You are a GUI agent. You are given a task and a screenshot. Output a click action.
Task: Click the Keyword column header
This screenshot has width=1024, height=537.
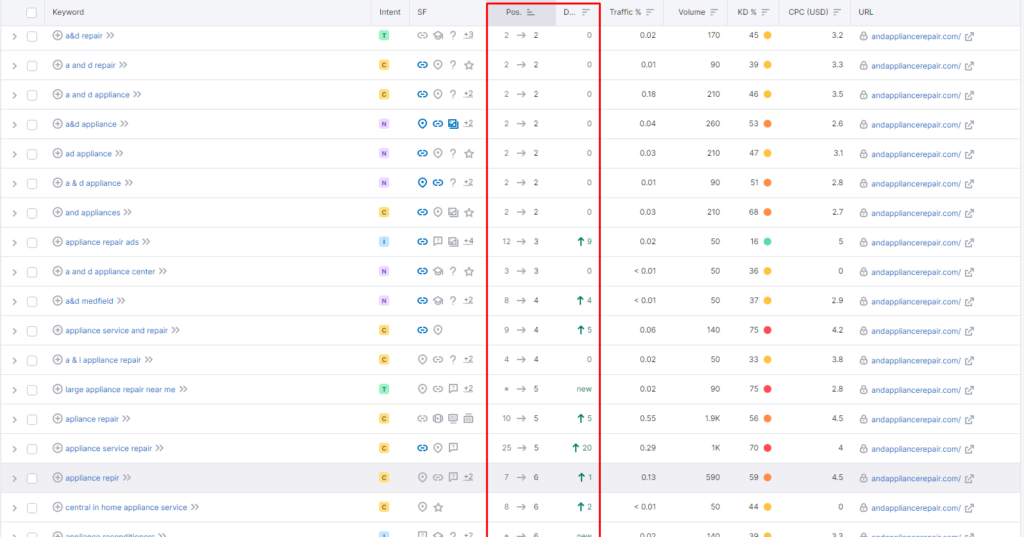pos(68,12)
